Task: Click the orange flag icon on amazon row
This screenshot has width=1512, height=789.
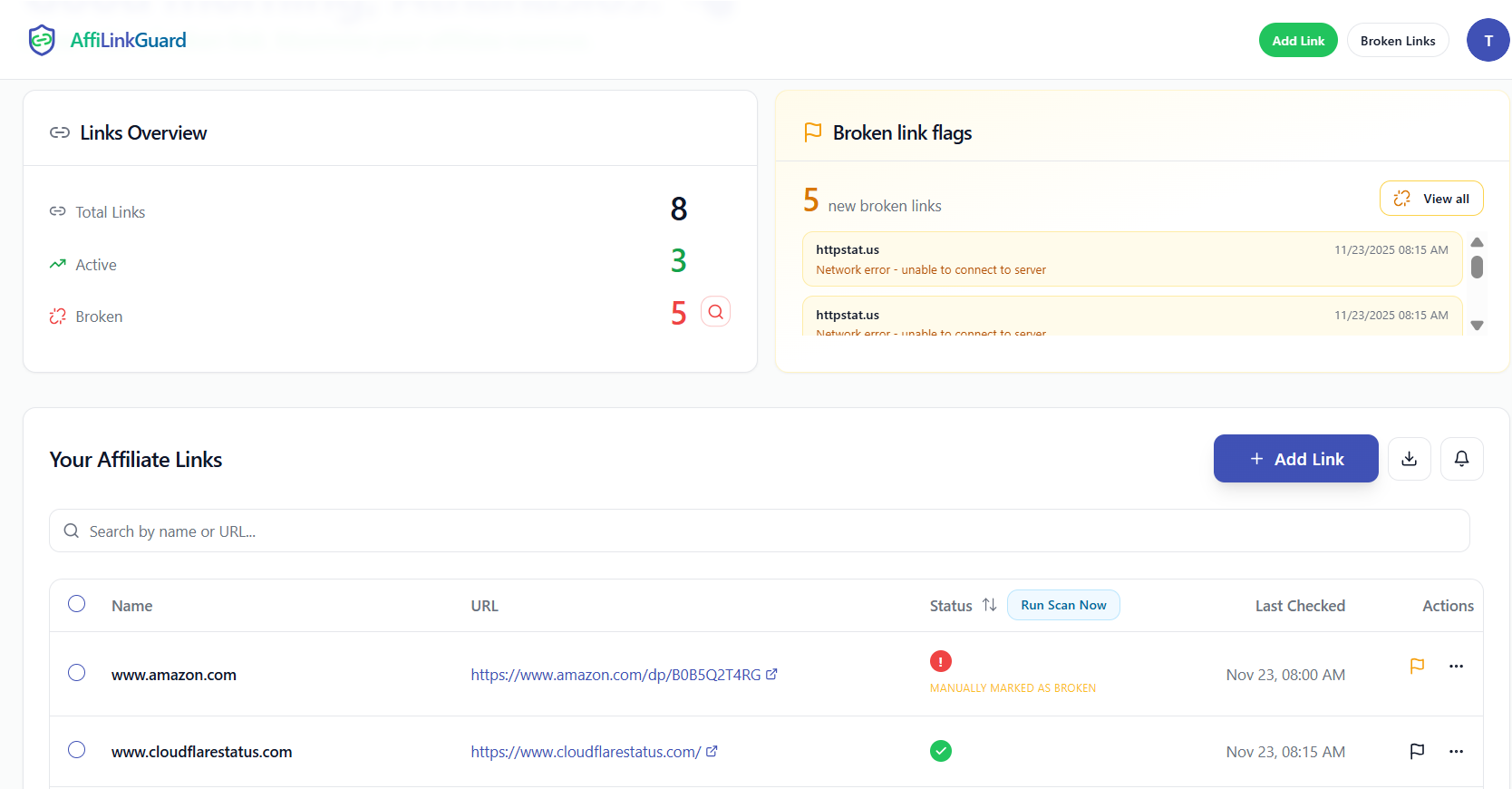Action: click(x=1418, y=666)
